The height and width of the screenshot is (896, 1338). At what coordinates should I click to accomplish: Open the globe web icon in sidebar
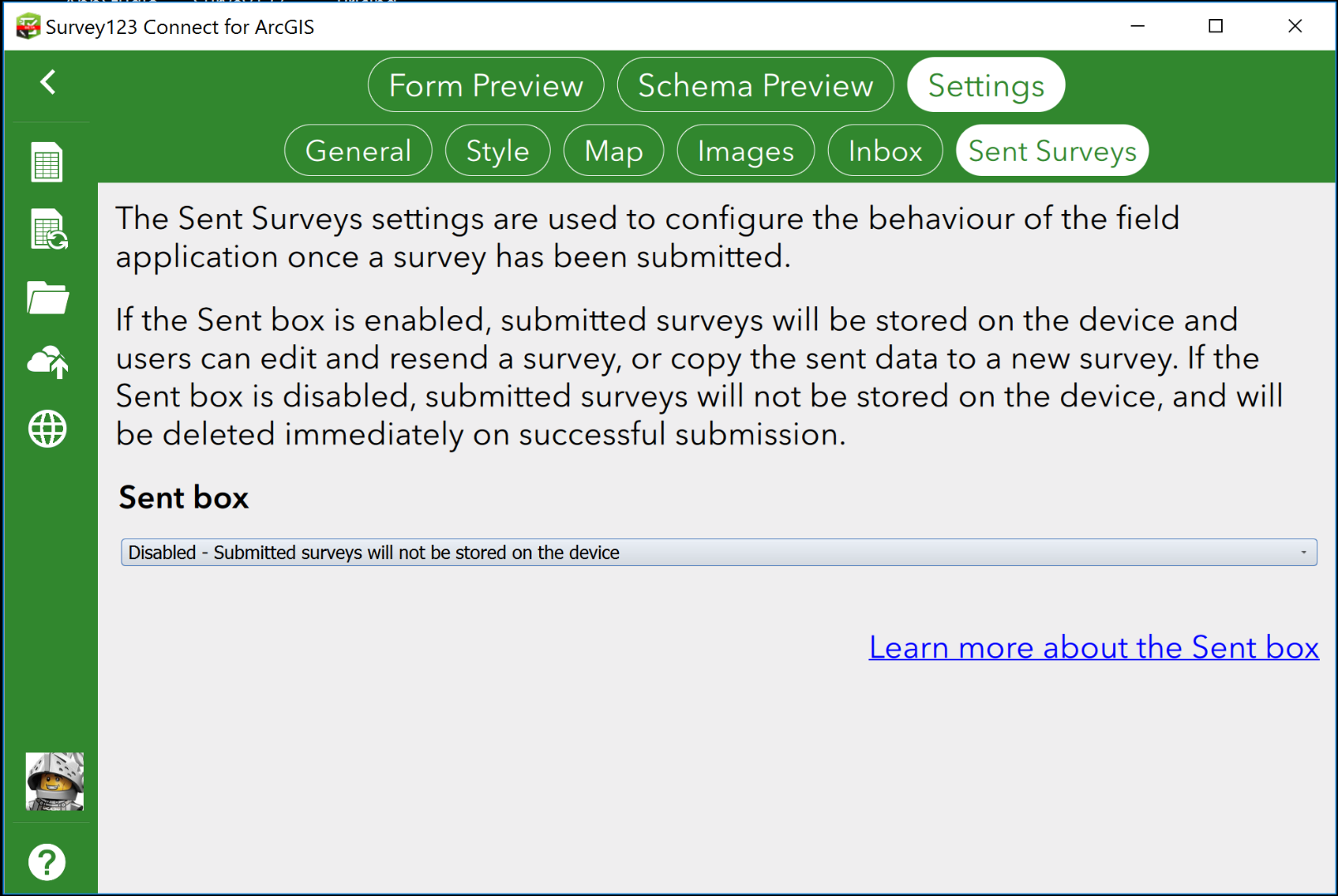coord(47,429)
